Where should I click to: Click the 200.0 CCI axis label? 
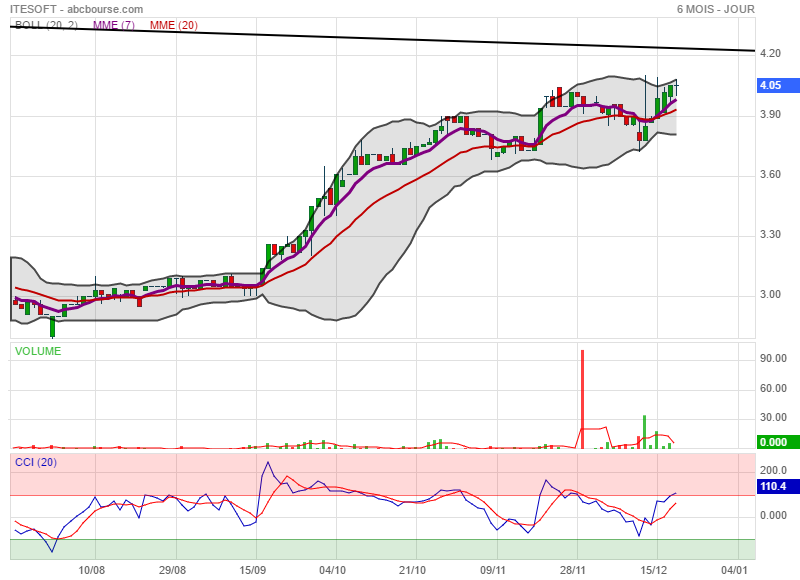tap(773, 470)
